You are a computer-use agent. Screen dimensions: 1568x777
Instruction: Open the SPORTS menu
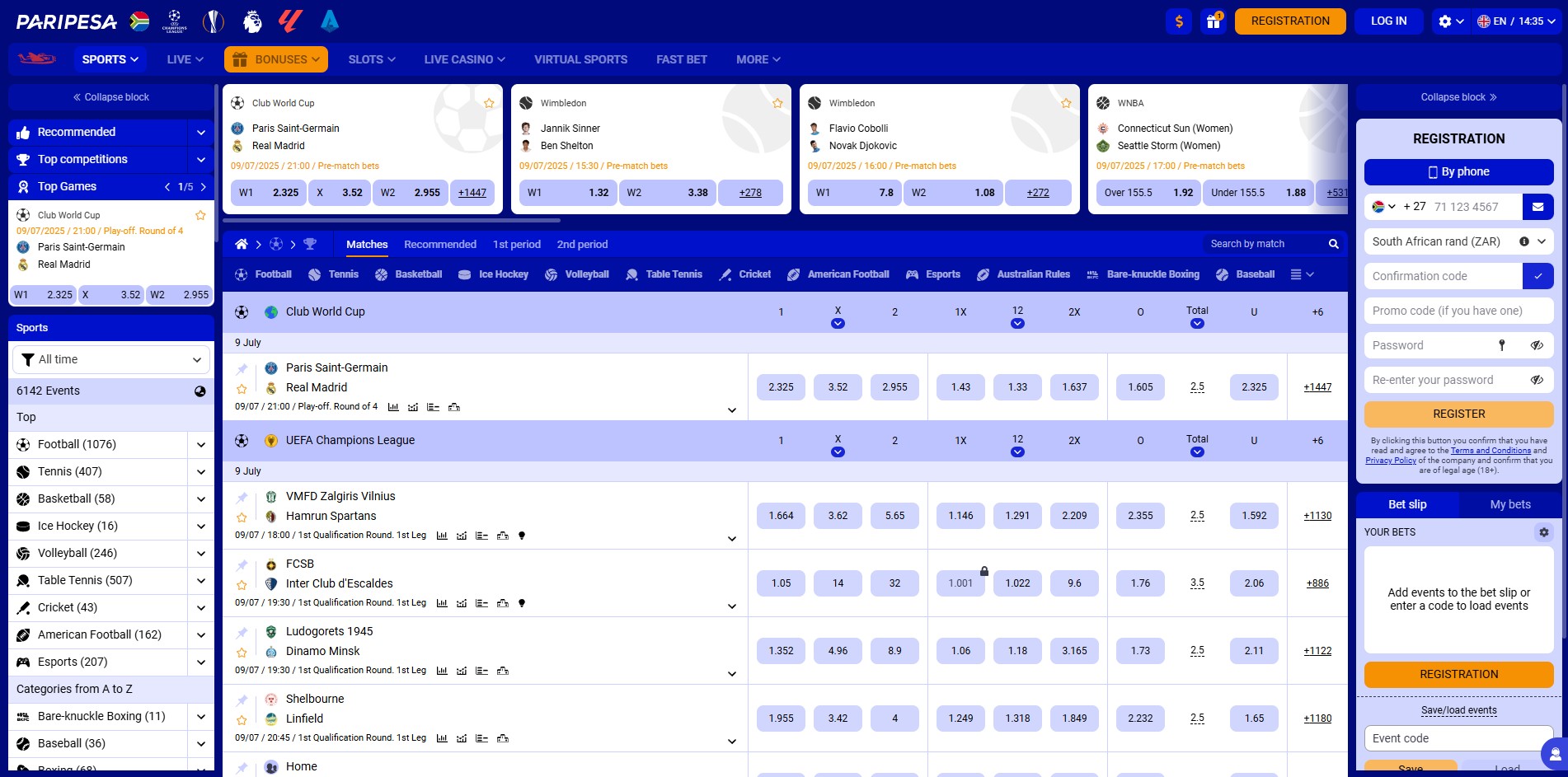click(x=110, y=59)
